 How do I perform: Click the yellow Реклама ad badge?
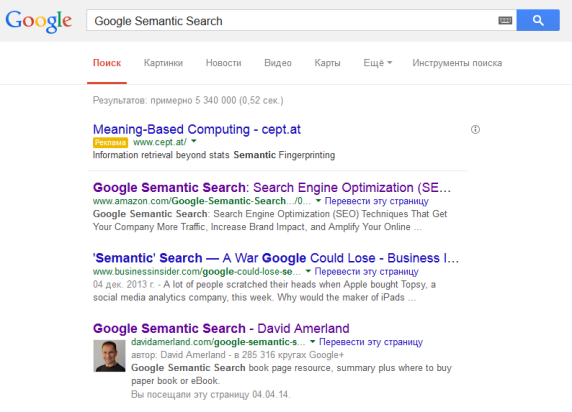[110, 142]
